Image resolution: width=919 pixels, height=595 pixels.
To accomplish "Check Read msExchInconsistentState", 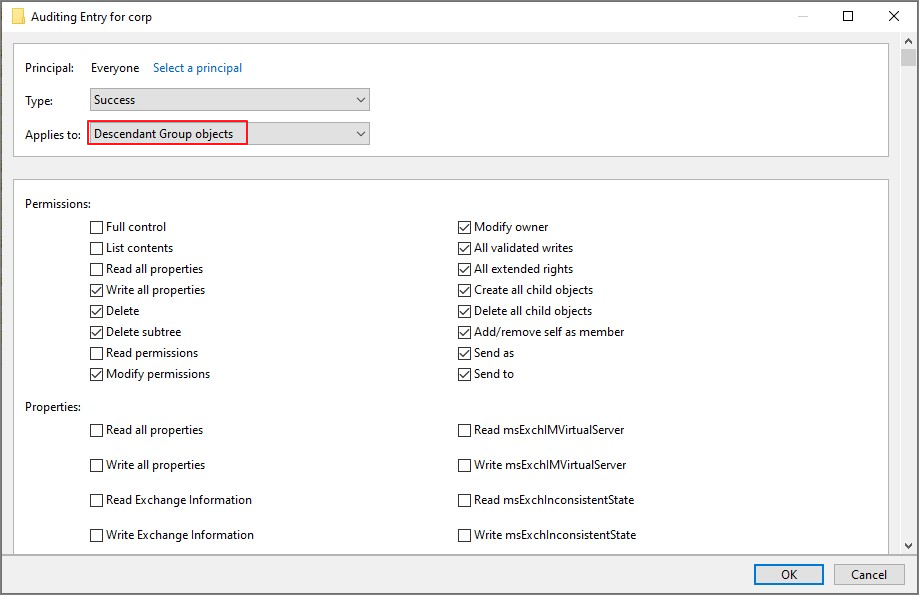I will coord(464,501).
